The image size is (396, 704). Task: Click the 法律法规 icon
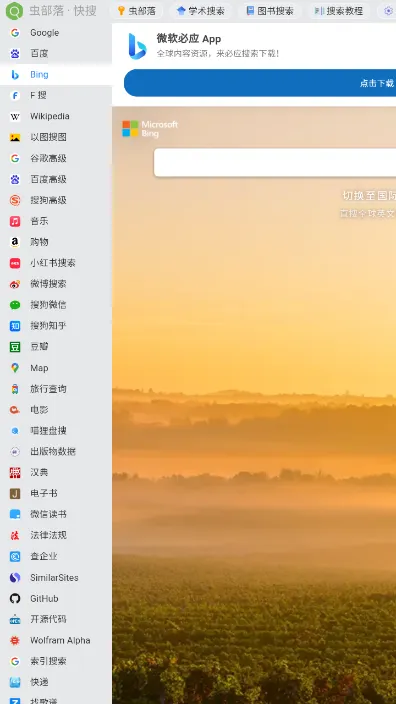click(x=15, y=536)
